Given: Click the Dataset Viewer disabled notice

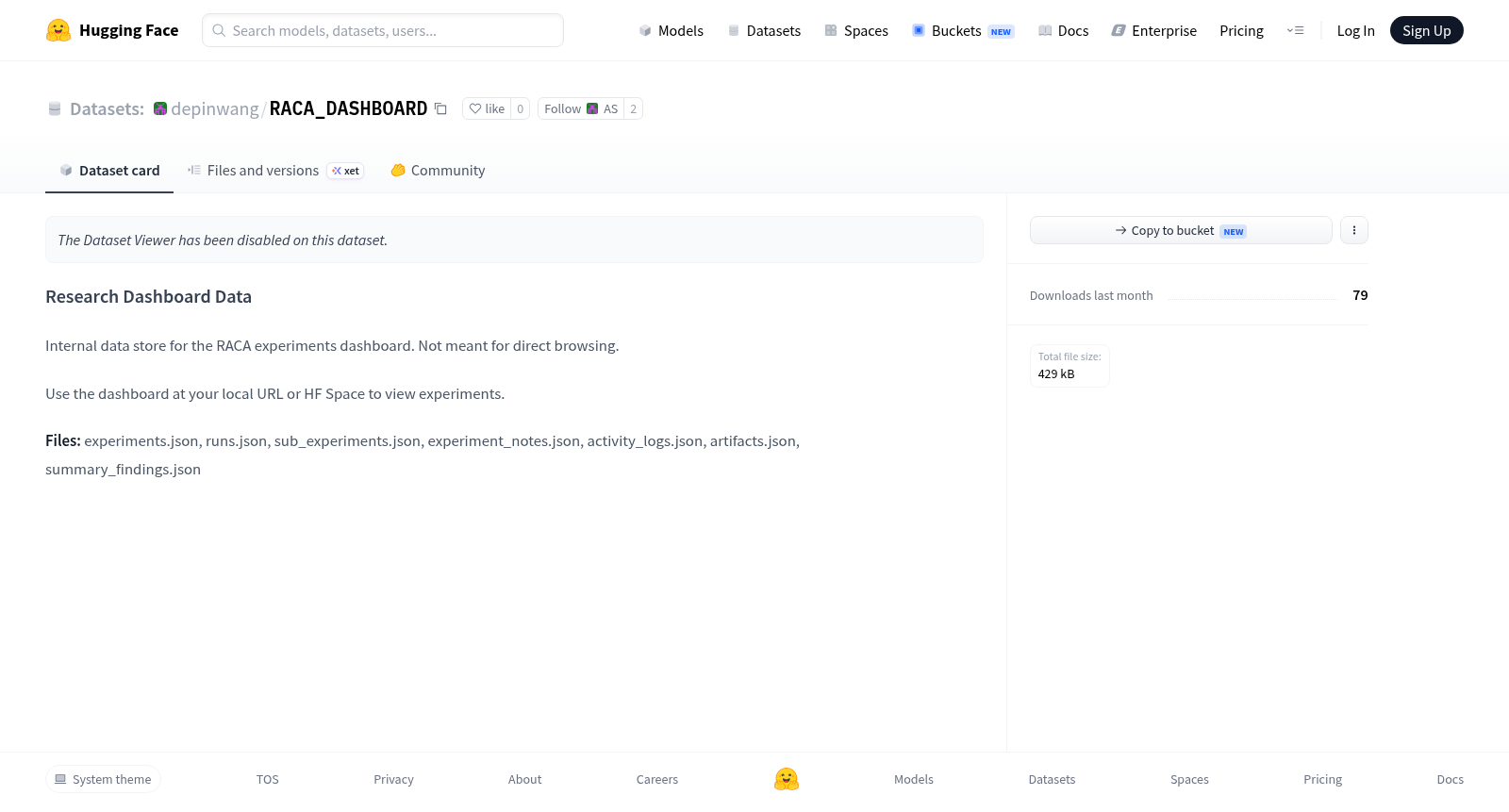Looking at the screenshot, I should click(x=514, y=240).
